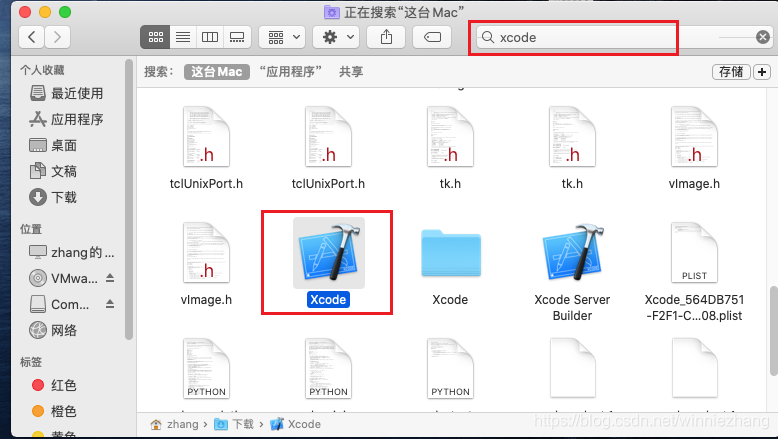
Task: Eject the VMwa... volume
Action: [110, 278]
